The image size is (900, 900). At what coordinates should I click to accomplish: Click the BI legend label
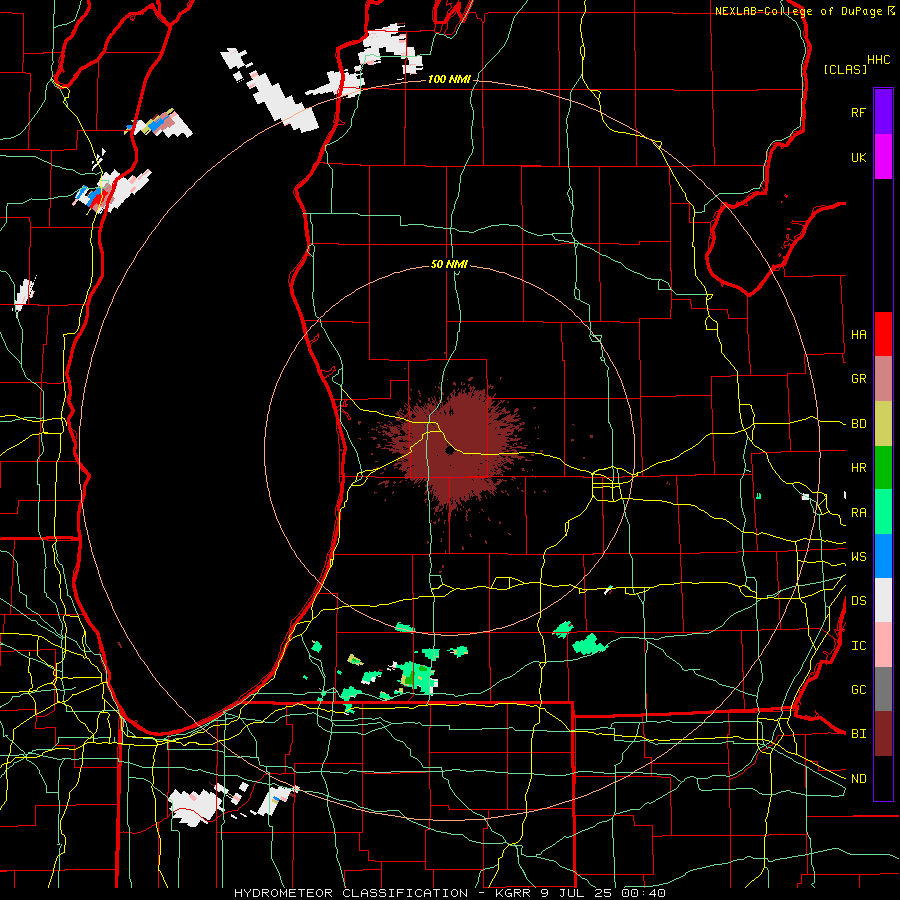[858, 734]
